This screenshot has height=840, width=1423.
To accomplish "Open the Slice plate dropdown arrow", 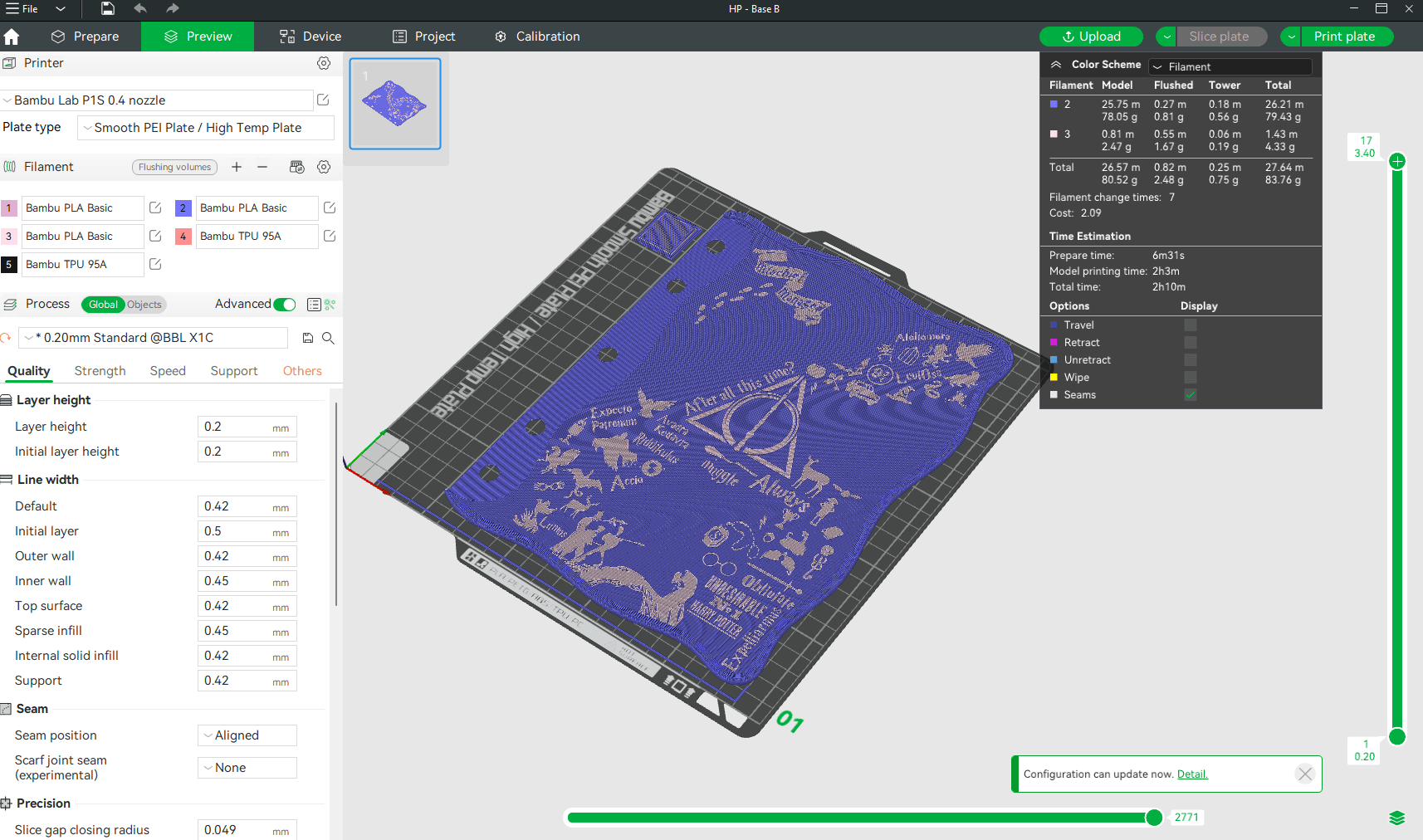I will click(x=1166, y=37).
